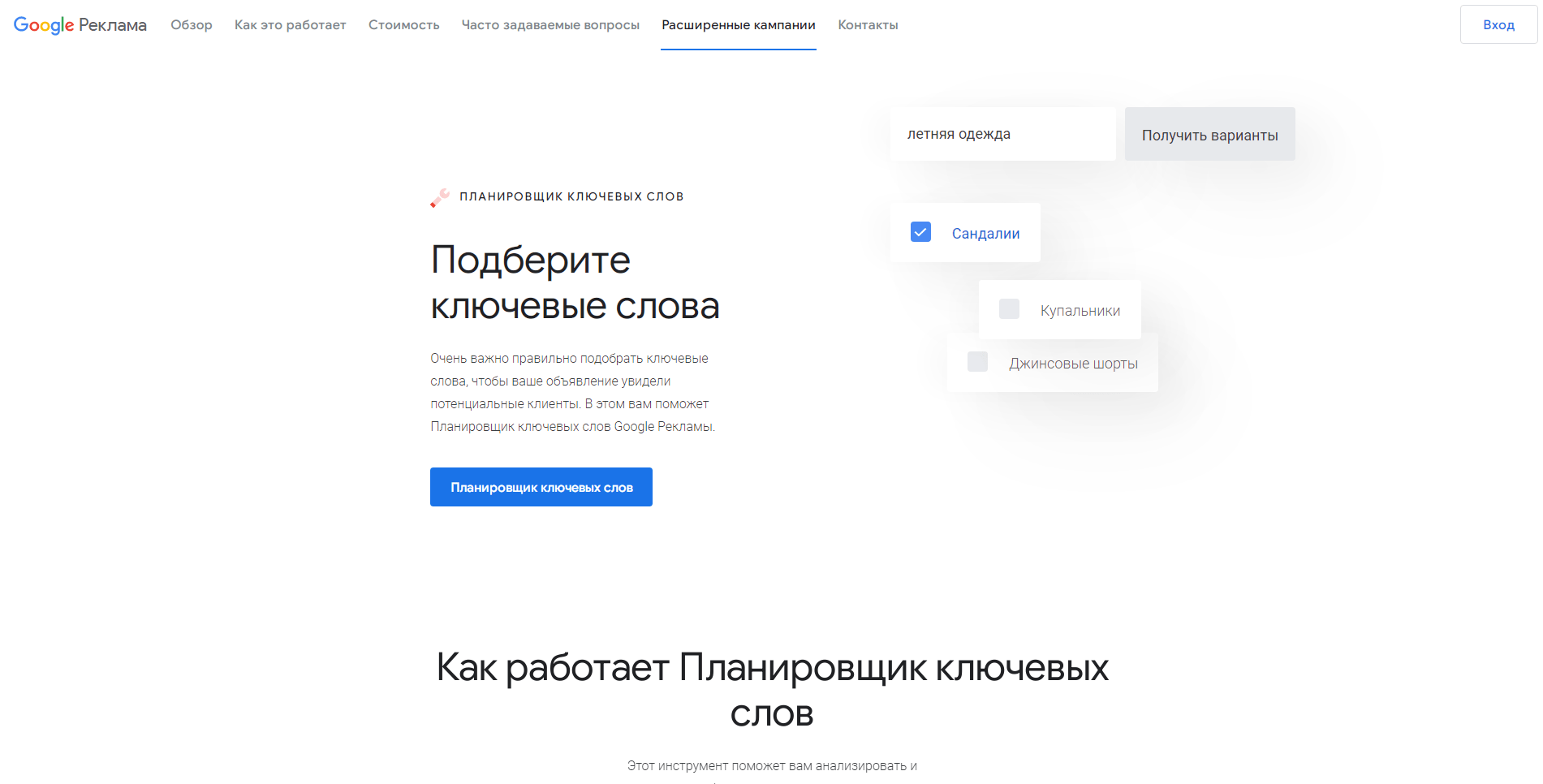Open the Как это работает page

click(x=291, y=25)
